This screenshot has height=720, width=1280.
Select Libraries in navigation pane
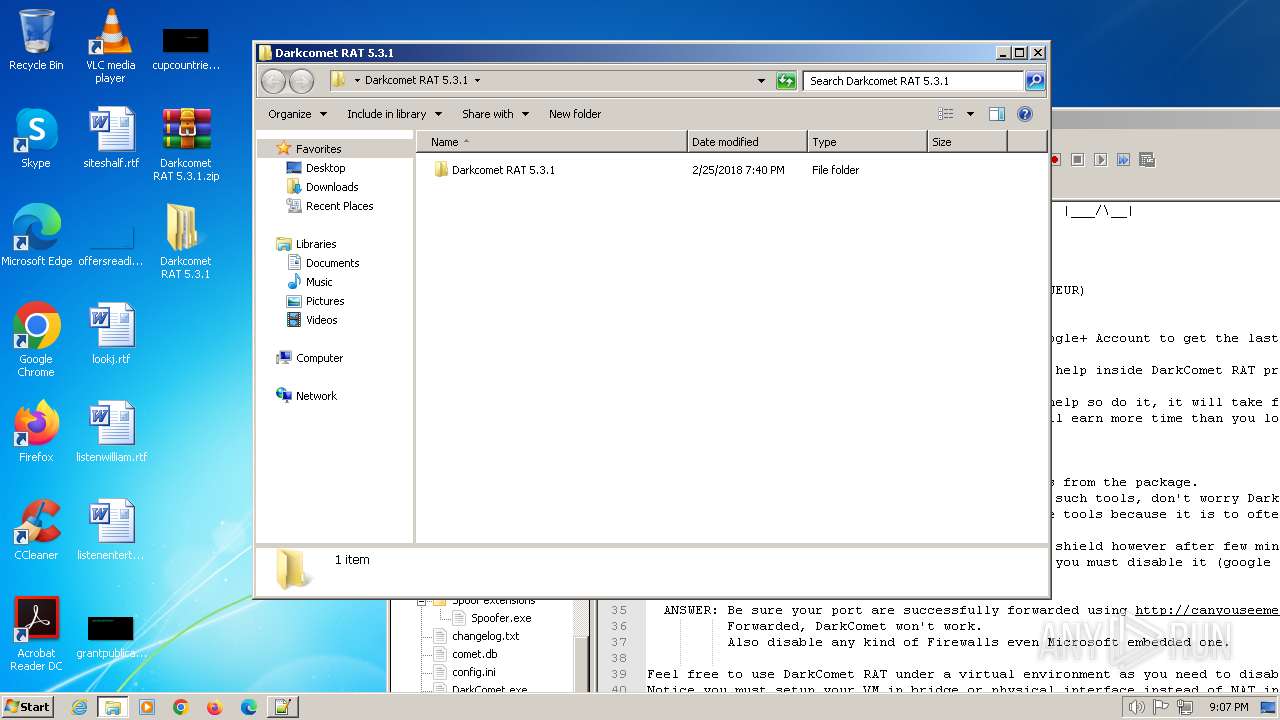[315, 244]
